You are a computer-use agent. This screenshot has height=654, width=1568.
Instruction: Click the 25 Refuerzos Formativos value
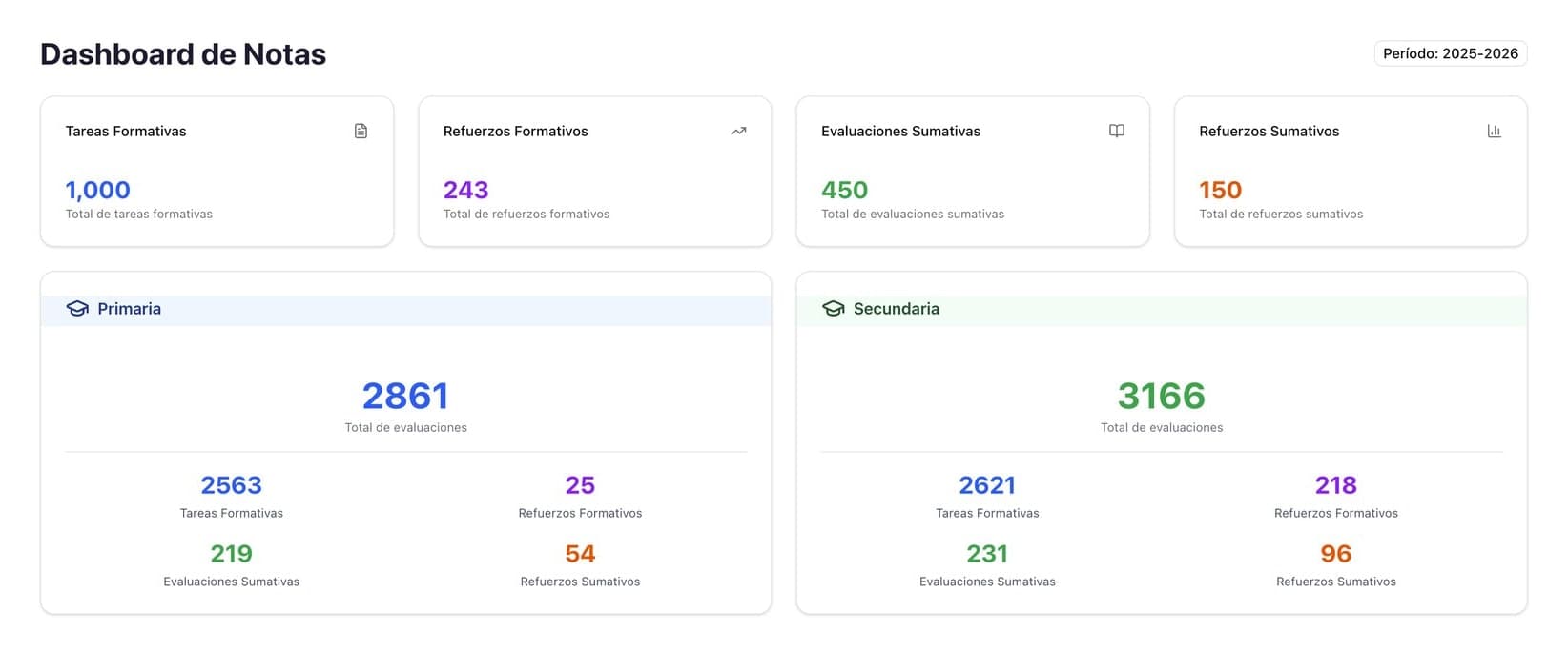580,485
